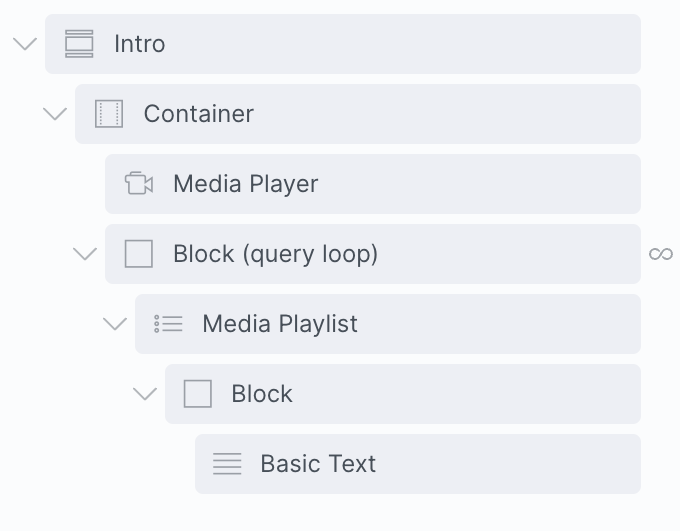
Task: Click the camera icon beside Media Player
Action: [x=139, y=184]
